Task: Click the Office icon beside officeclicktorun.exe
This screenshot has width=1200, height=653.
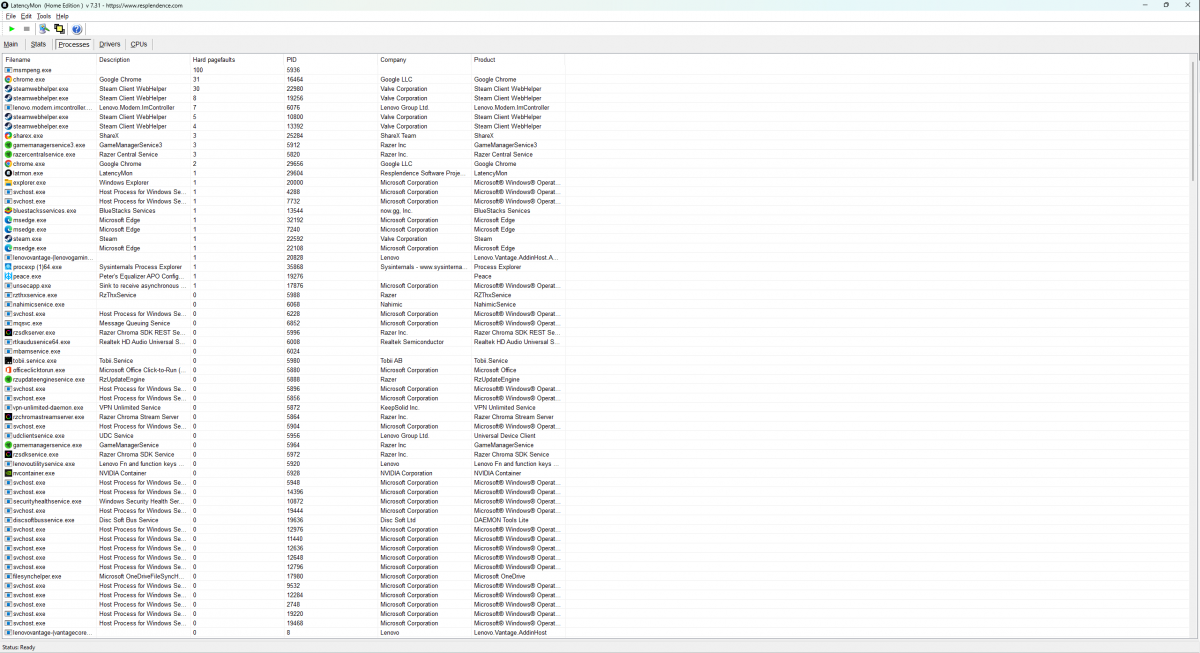Action: 8,370
